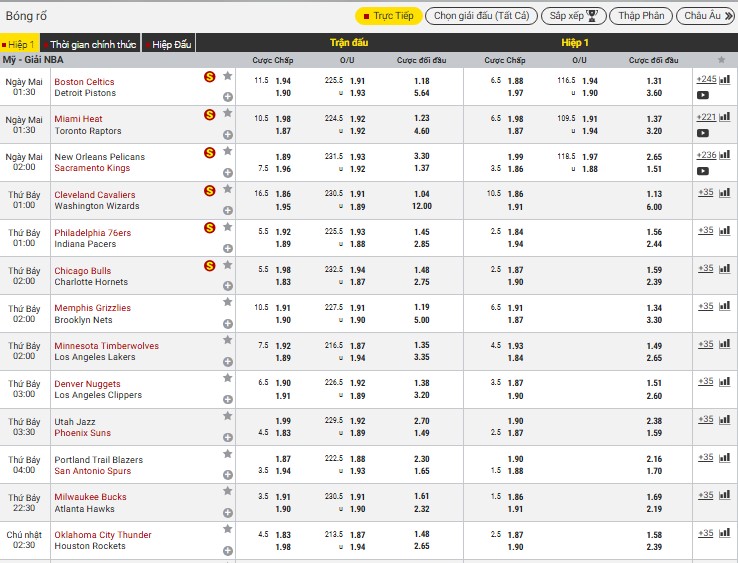Screen dimensions: 738x563
Task: Star the Memphis Grizzlies match
Action: [227, 302]
